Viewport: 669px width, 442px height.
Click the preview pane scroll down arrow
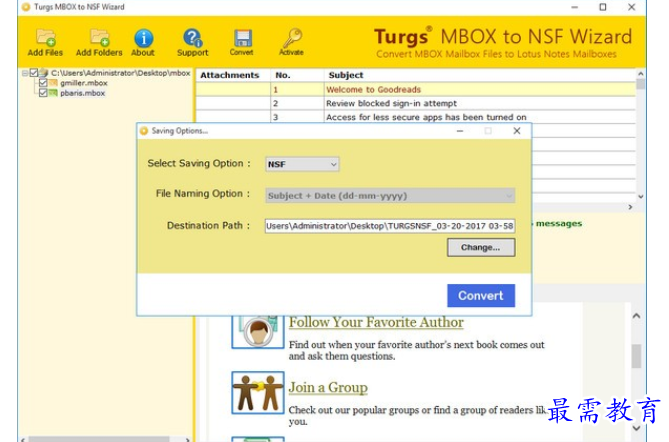[x=636, y=428]
